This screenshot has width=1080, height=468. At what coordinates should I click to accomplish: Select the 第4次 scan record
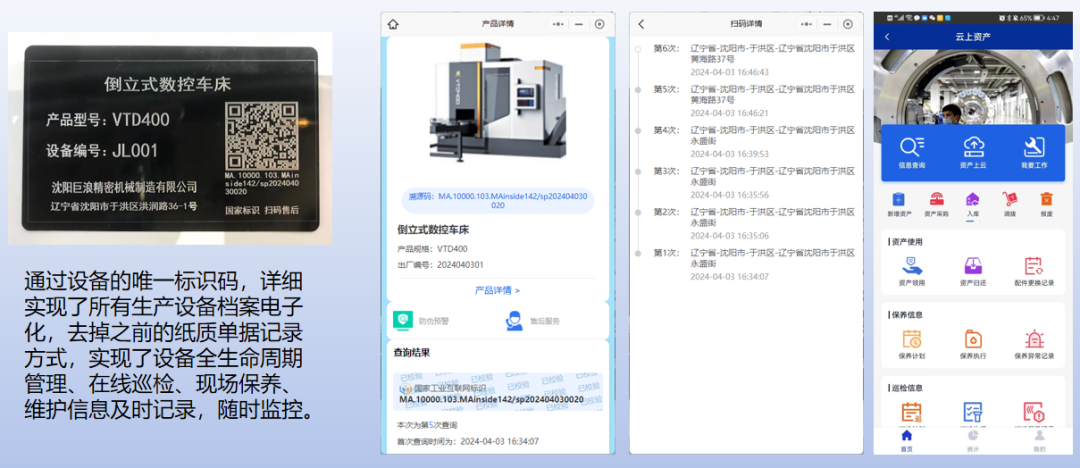pos(754,141)
